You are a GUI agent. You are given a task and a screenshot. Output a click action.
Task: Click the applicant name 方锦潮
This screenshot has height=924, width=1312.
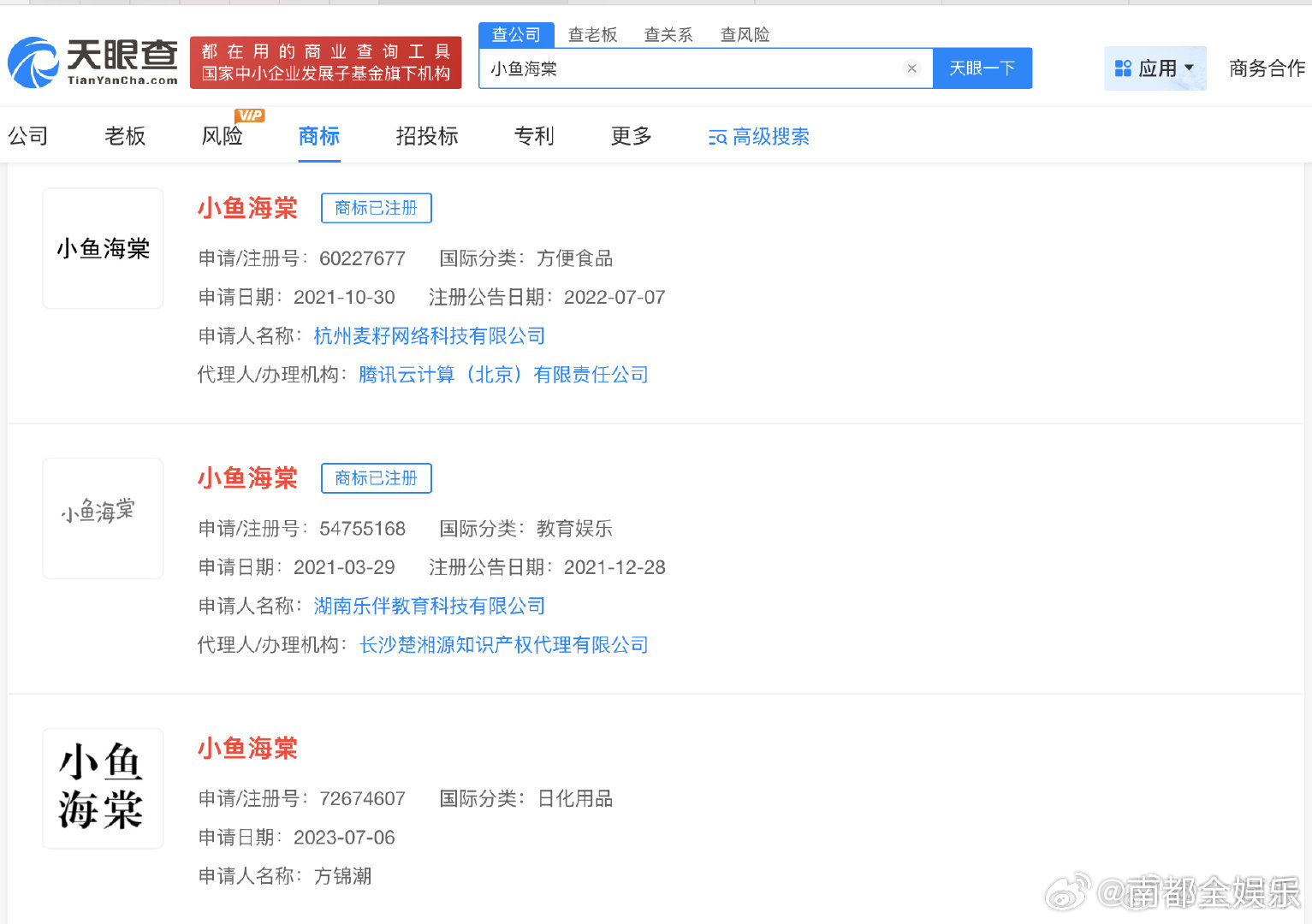click(x=342, y=876)
